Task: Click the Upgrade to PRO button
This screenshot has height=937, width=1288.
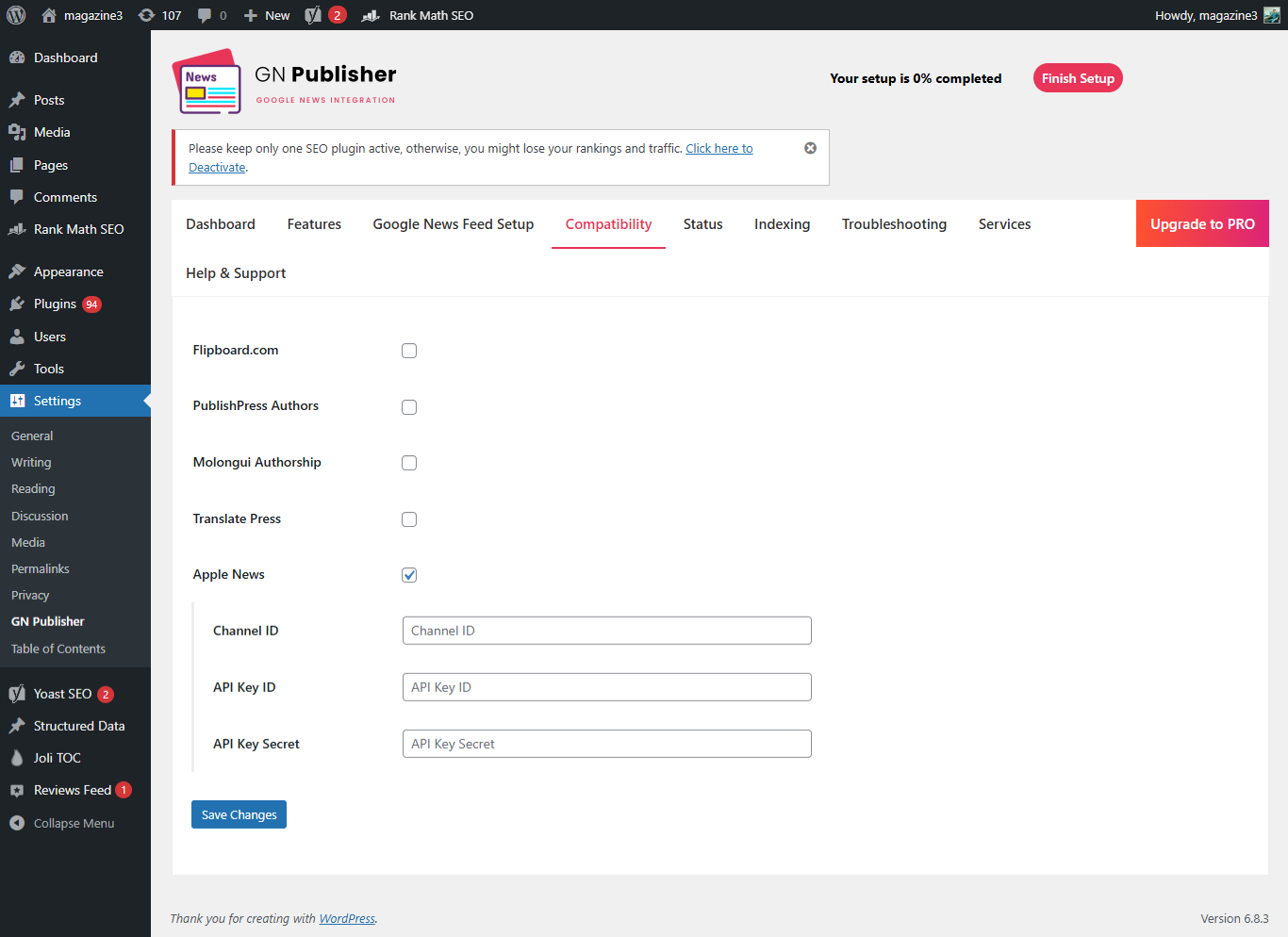Action: point(1202,223)
